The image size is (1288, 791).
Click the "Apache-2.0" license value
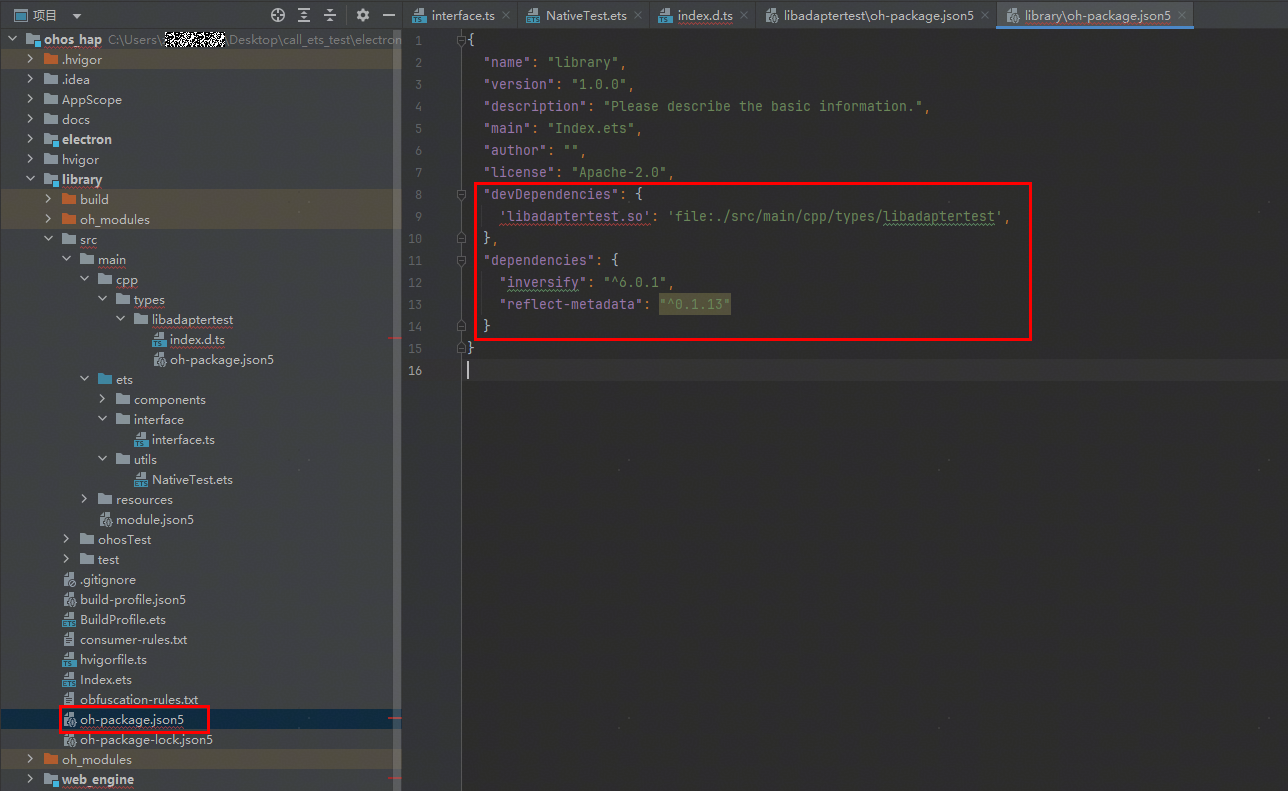pyautogui.click(x=617, y=172)
